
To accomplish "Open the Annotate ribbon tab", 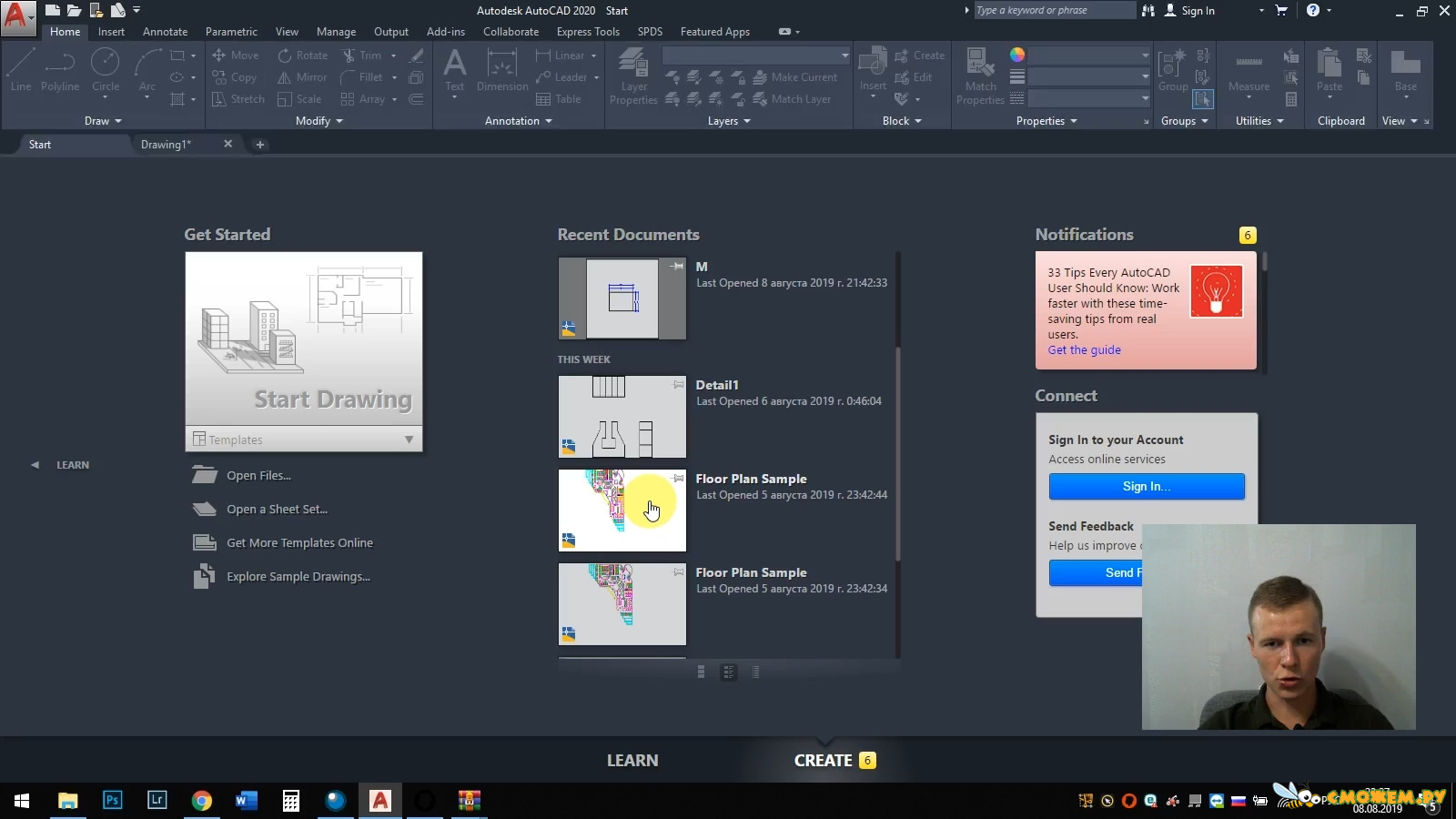I will pyautogui.click(x=165, y=32).
